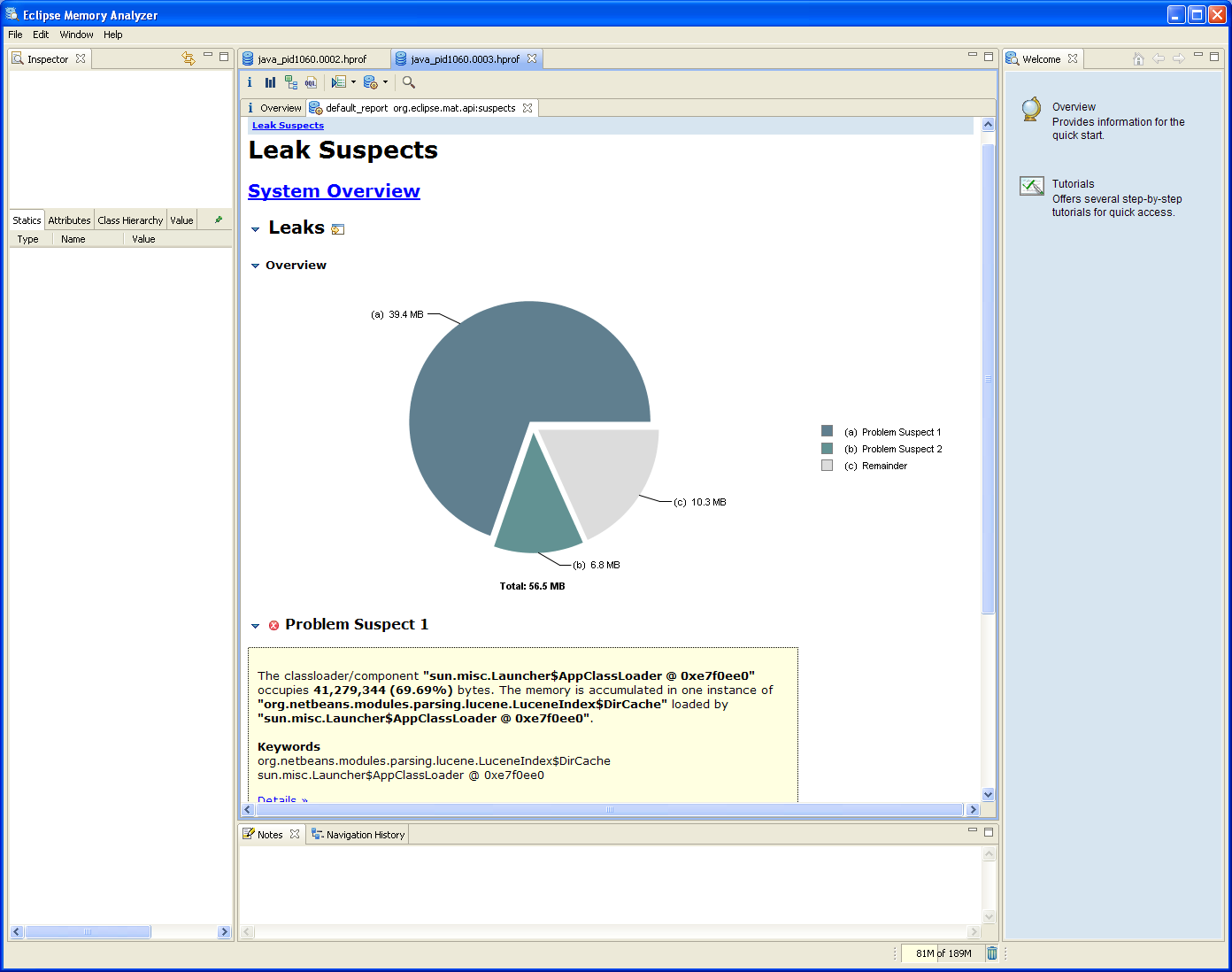1232x972 pixels.
Task: Click the Name column header
Action: [x=88, y=239]
